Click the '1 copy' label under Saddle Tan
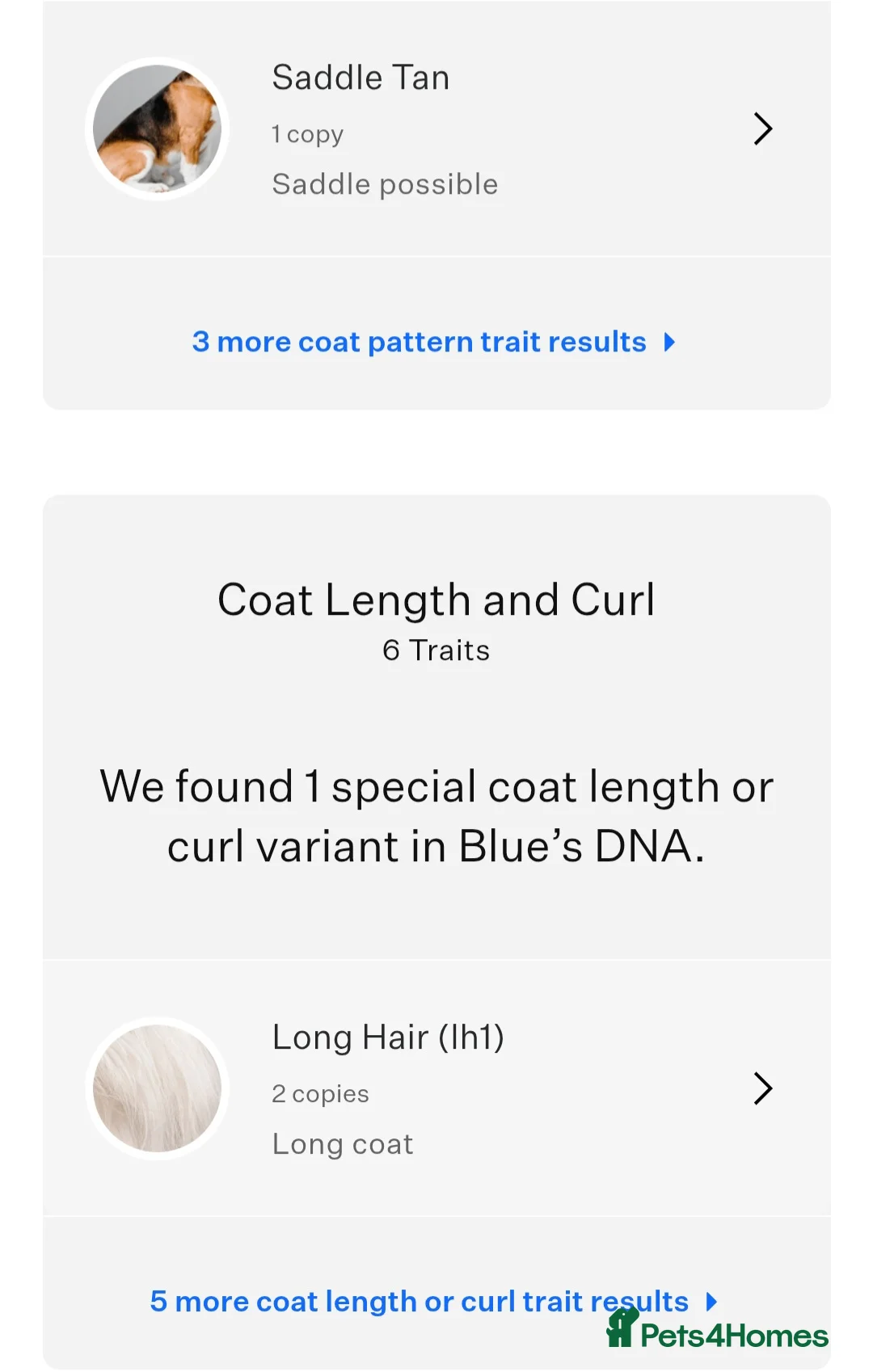873x1372 pixels. [307, 134]
